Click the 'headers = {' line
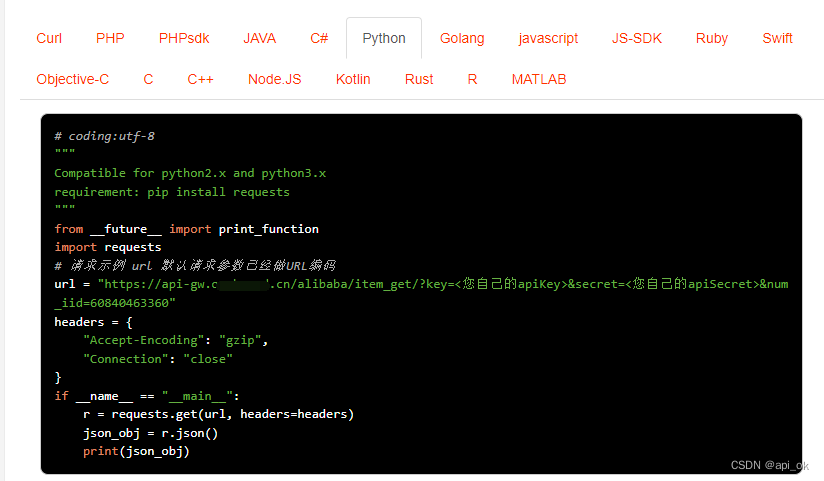 [x=93, y=322]
